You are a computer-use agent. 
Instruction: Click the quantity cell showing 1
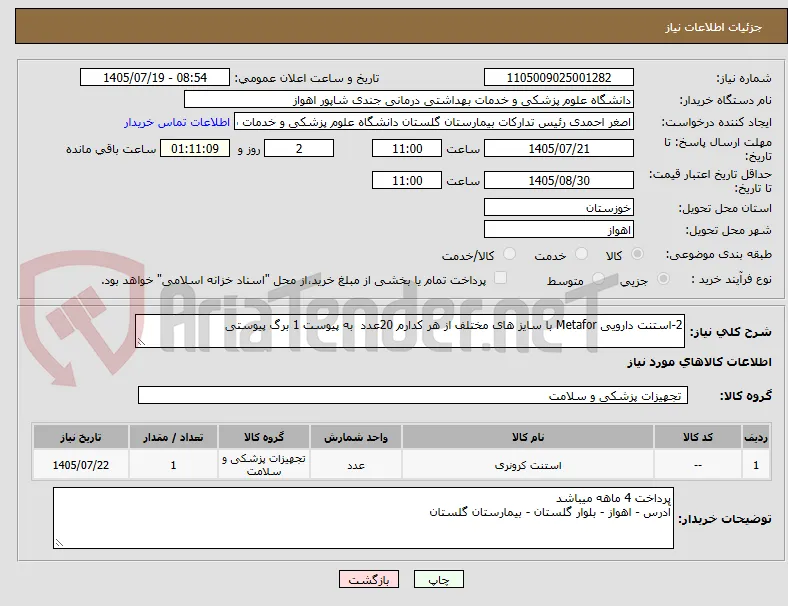(173, 465)
